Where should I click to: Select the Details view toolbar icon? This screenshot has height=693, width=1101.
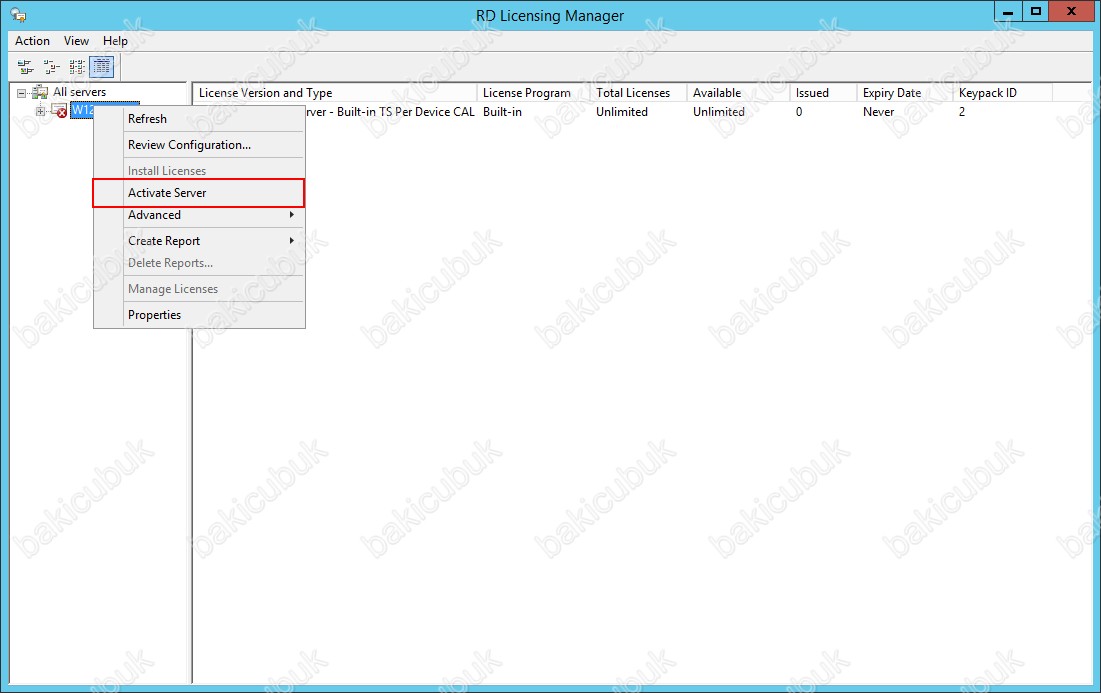point(102,67)
